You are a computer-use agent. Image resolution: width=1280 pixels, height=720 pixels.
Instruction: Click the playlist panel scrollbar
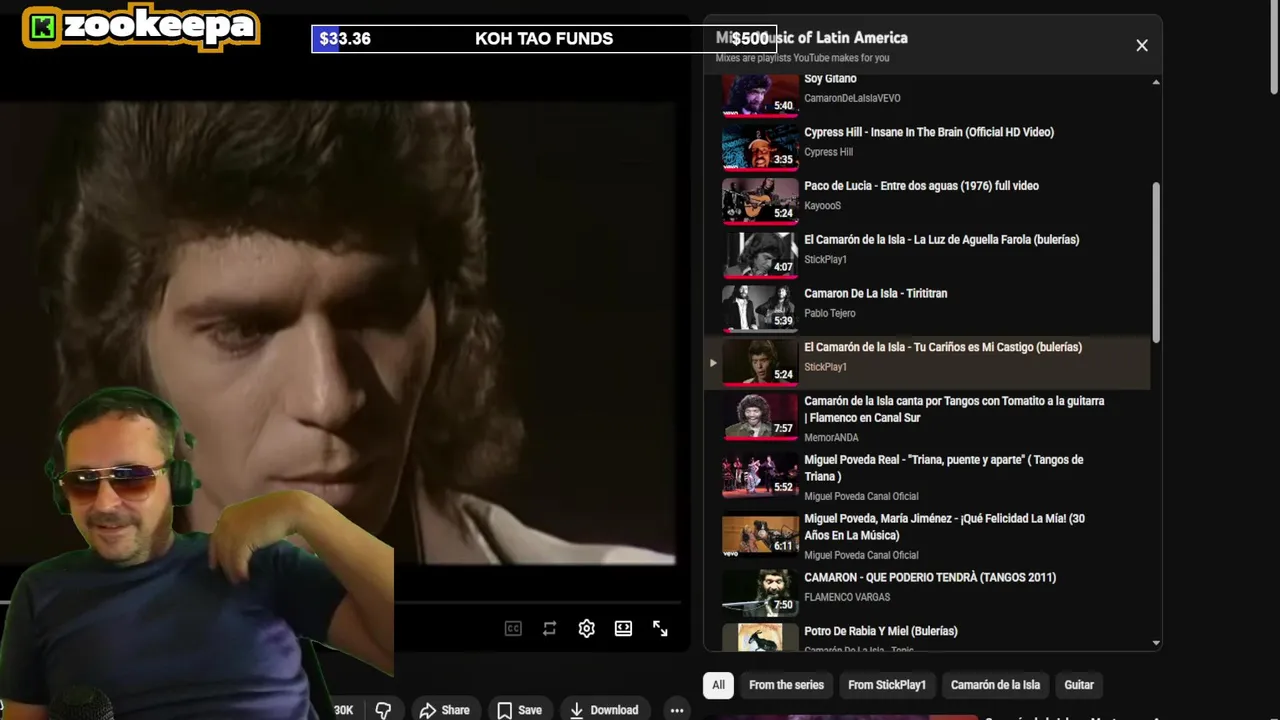pos(1156,262)
